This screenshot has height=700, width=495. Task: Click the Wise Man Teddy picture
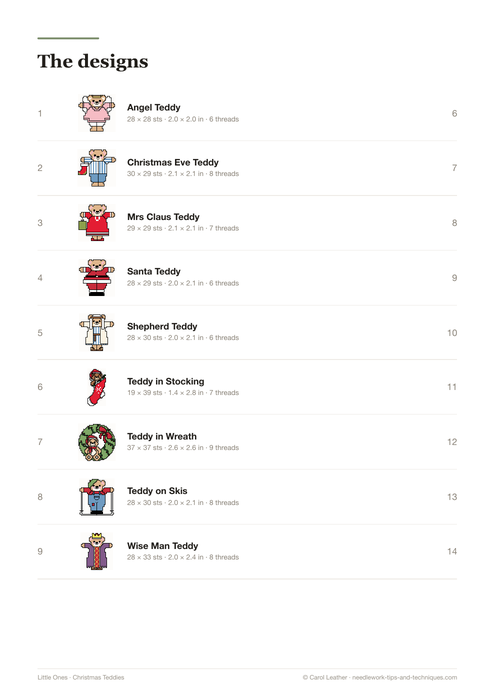pyautogui.click(x=97, y=551)
